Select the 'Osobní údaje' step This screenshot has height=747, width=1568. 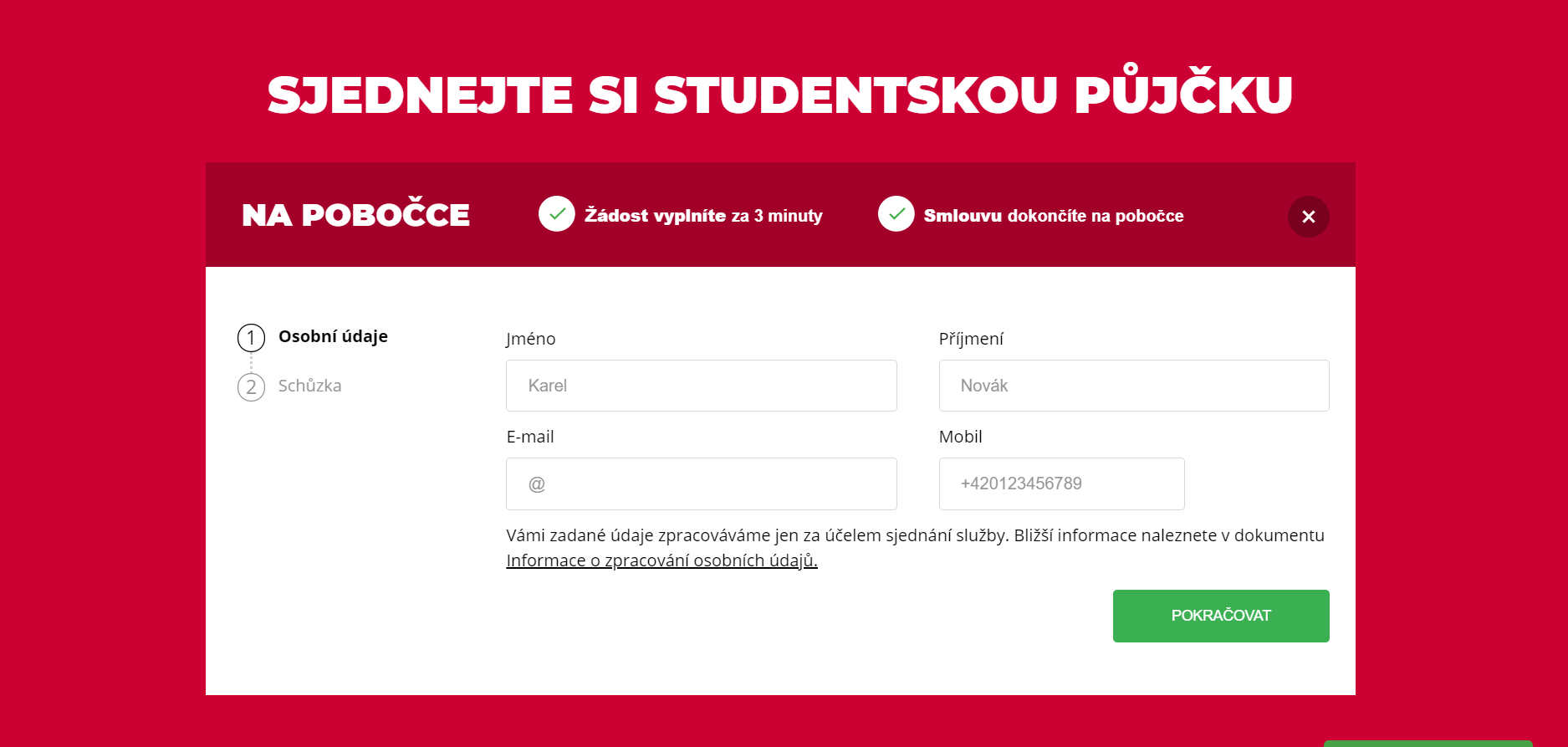[x=333, y=336]
